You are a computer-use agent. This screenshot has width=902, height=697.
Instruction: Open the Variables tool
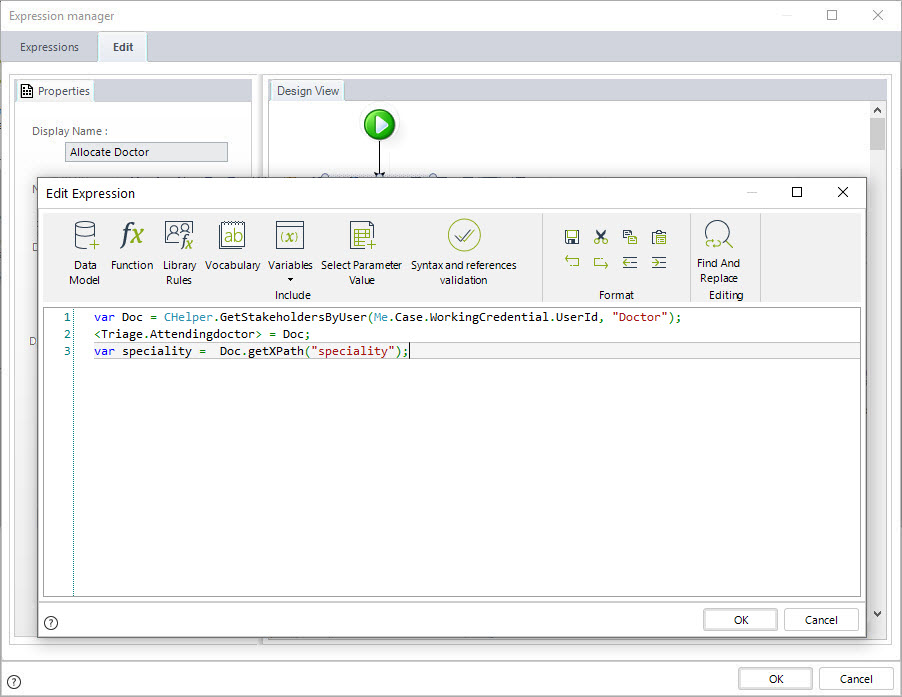point(290,246)
